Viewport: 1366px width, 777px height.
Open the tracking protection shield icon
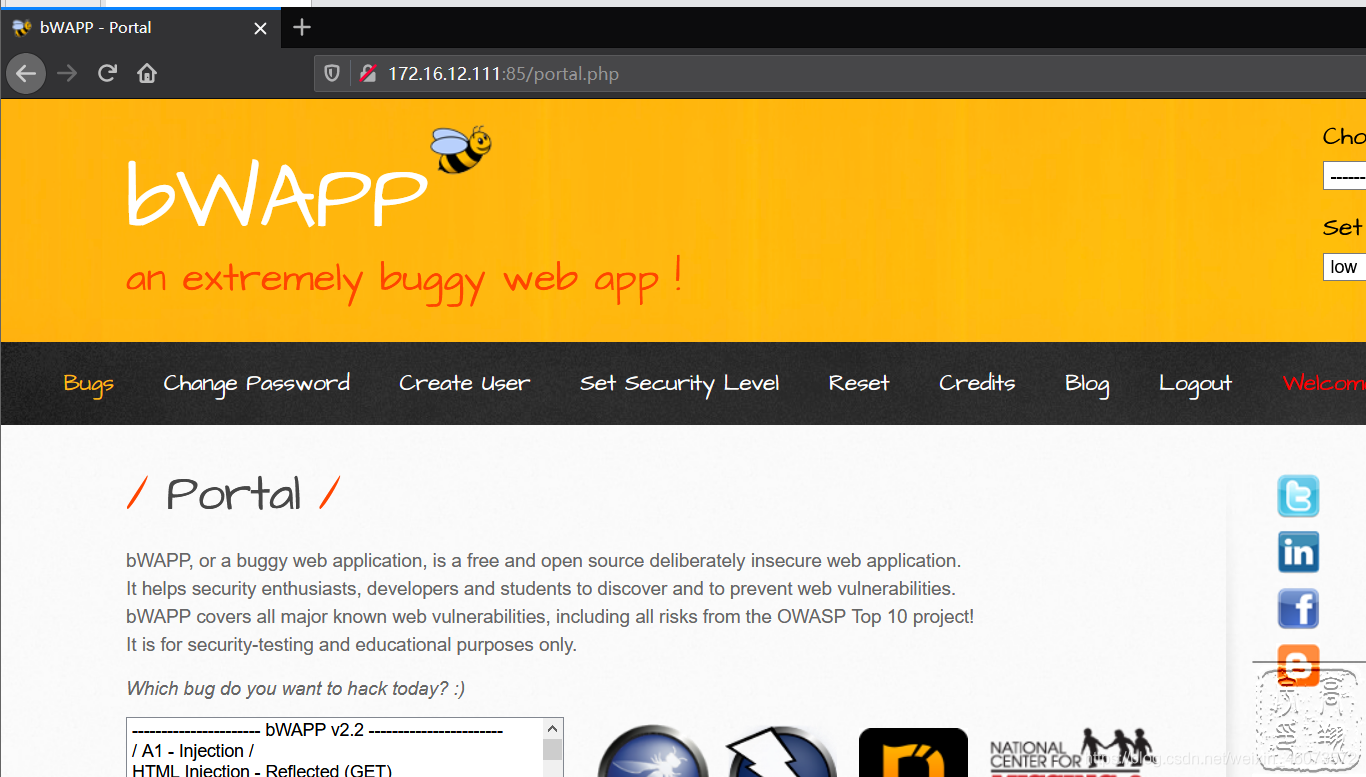pyautogui.click(x=332, y=73)
